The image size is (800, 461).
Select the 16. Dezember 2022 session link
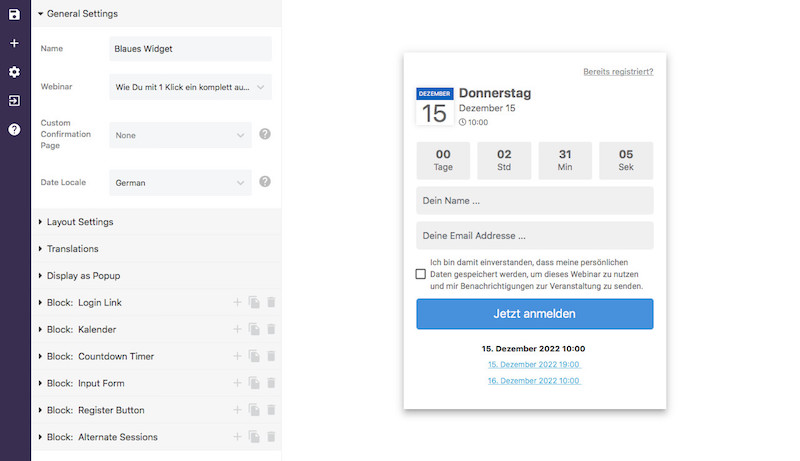[534, 381]
